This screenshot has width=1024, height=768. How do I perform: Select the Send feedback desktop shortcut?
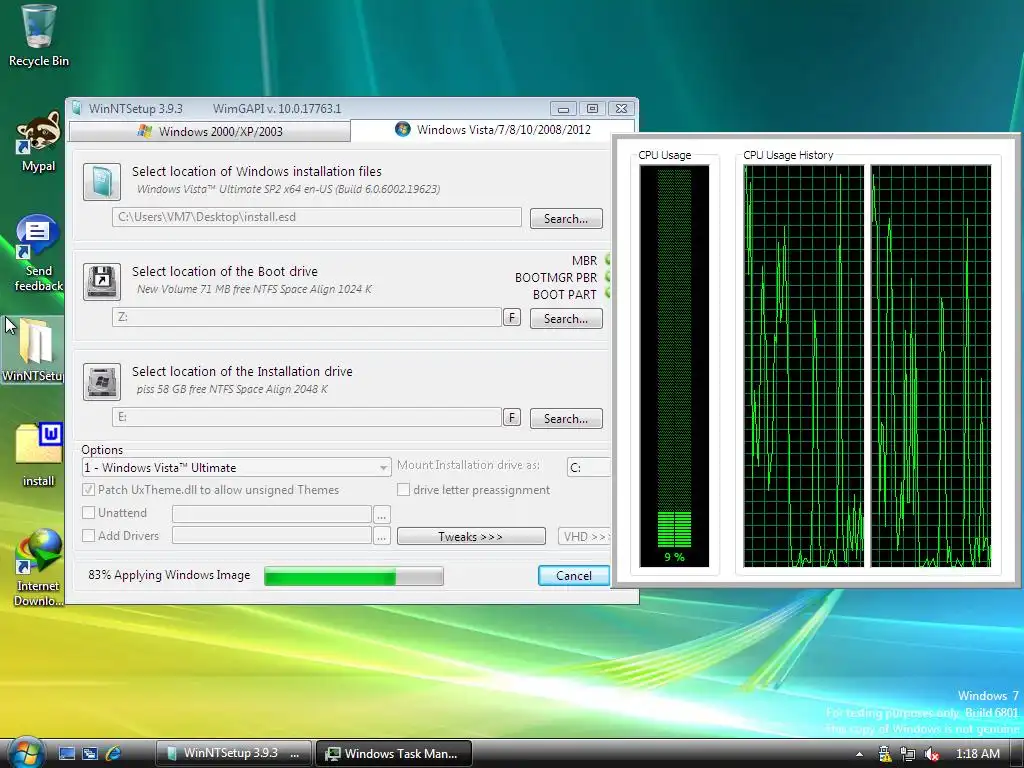38,253
